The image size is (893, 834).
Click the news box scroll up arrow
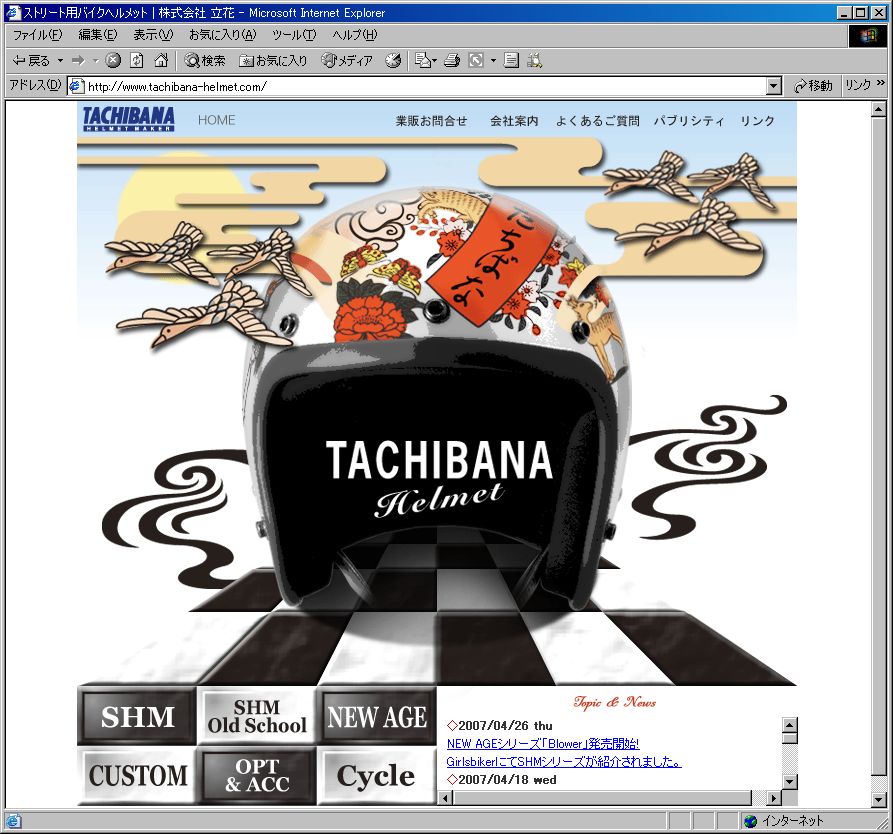[789, 725]
